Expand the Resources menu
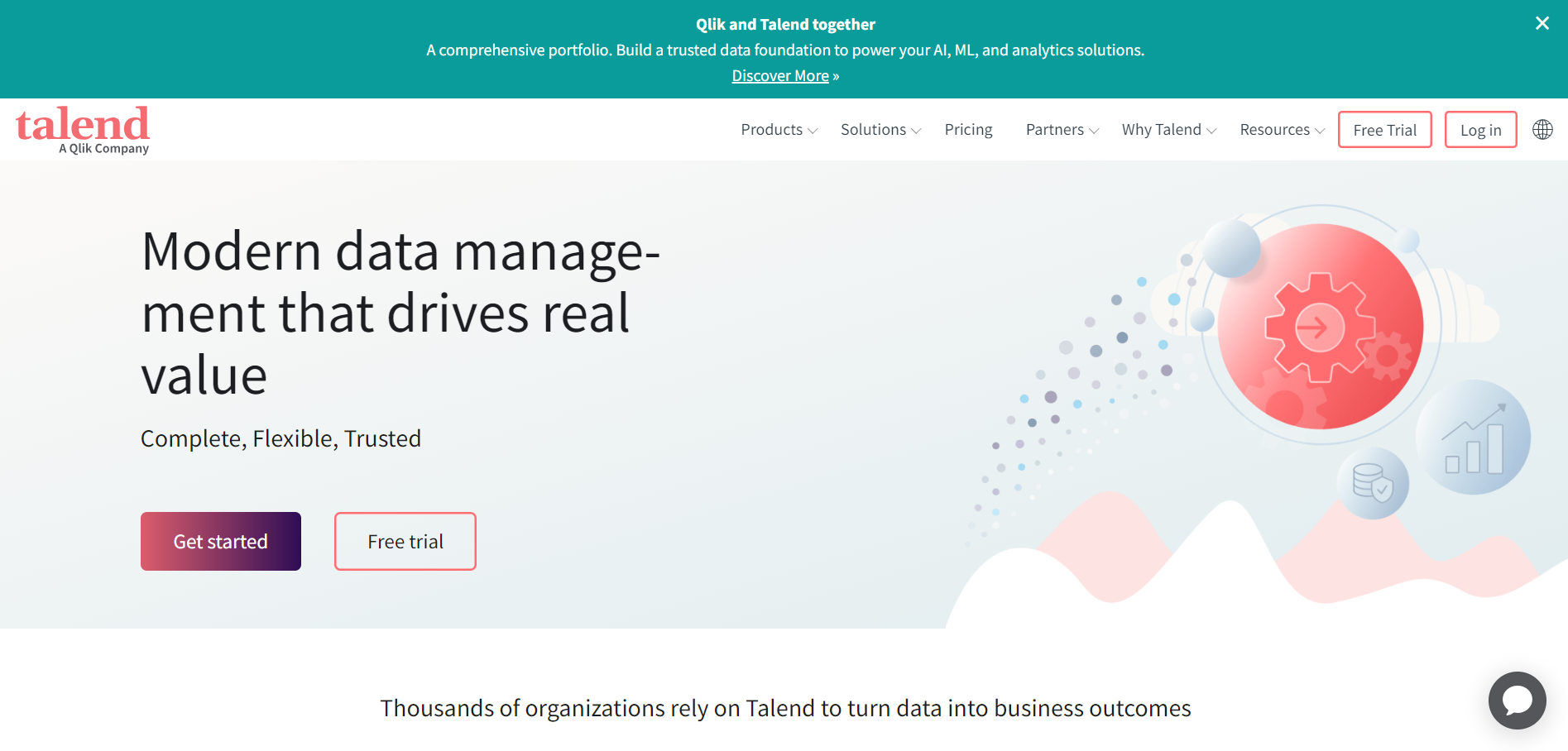 point(1282,130)
